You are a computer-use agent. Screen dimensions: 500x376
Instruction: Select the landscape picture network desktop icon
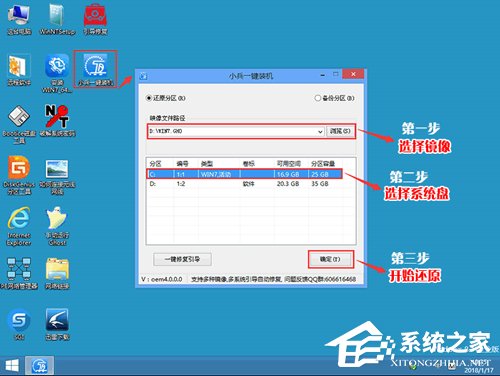(x=57, y=176)
